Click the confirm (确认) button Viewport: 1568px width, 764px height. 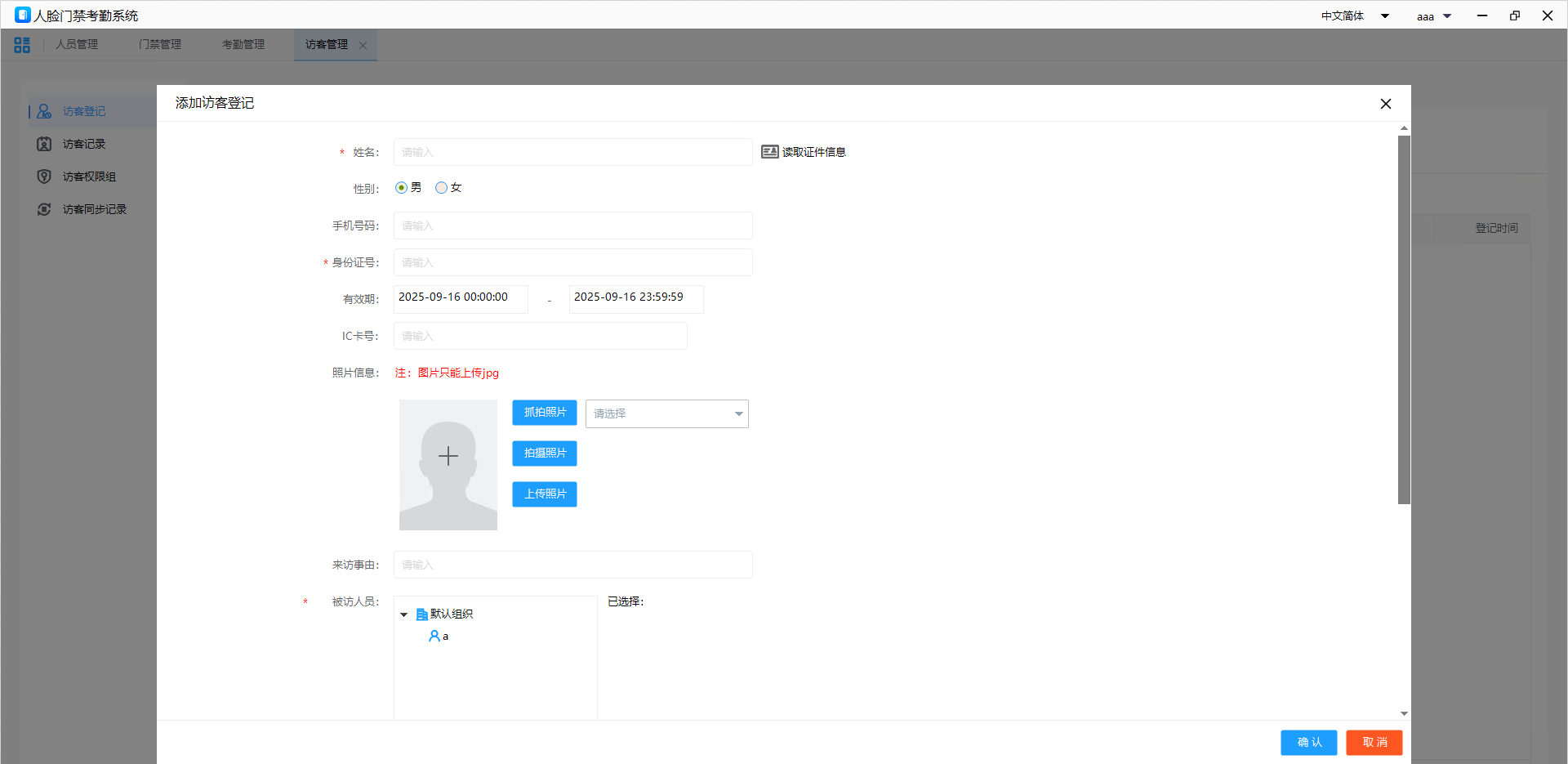coord(1308,742)
